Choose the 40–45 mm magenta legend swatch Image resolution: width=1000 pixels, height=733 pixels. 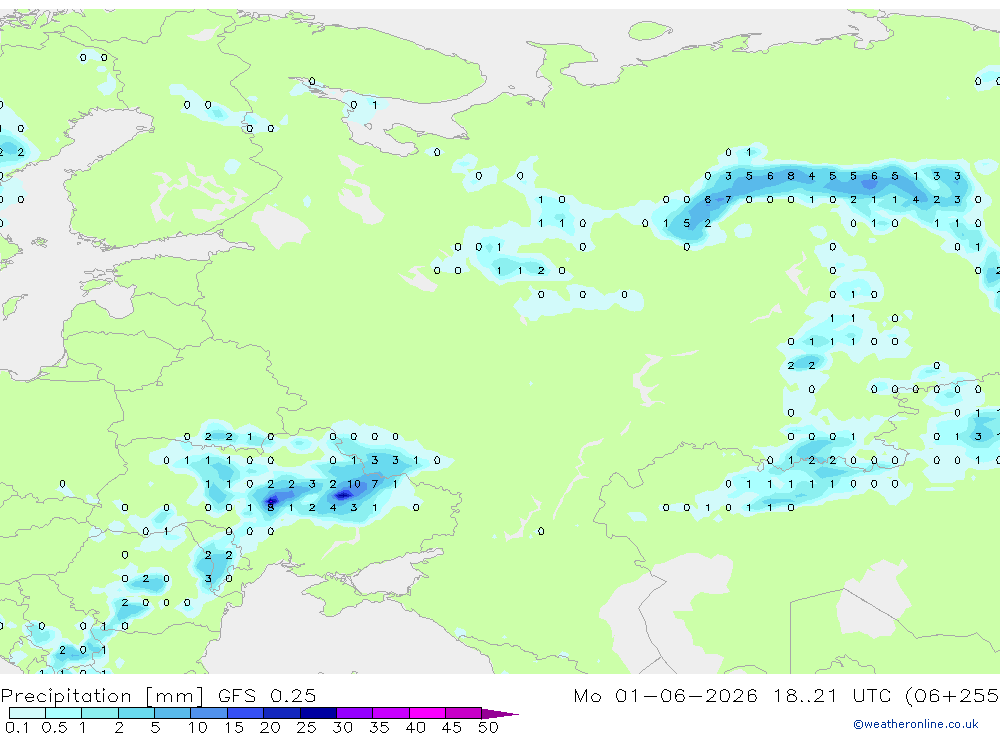pyautogui.click(x=427, y=713)
